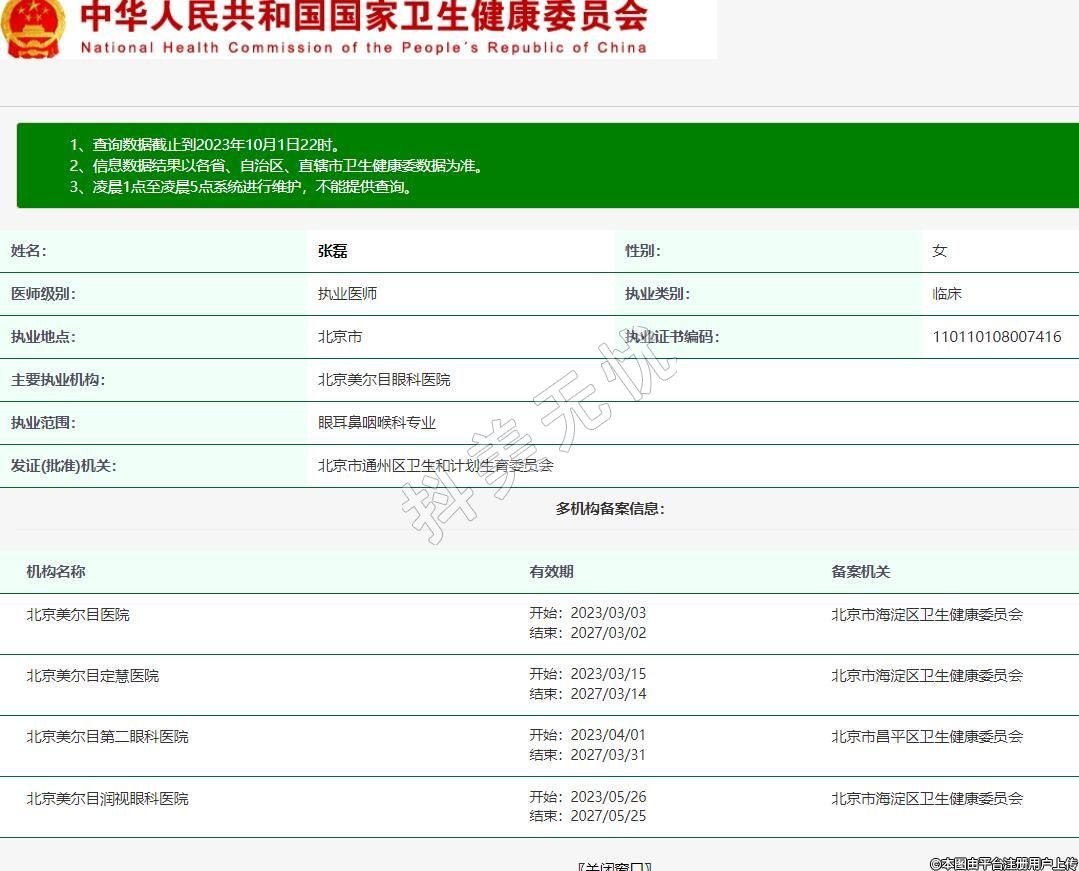Click the 执业医师 physician level value
This screenshot has height=871, width=1079.
tap(347, 294)
